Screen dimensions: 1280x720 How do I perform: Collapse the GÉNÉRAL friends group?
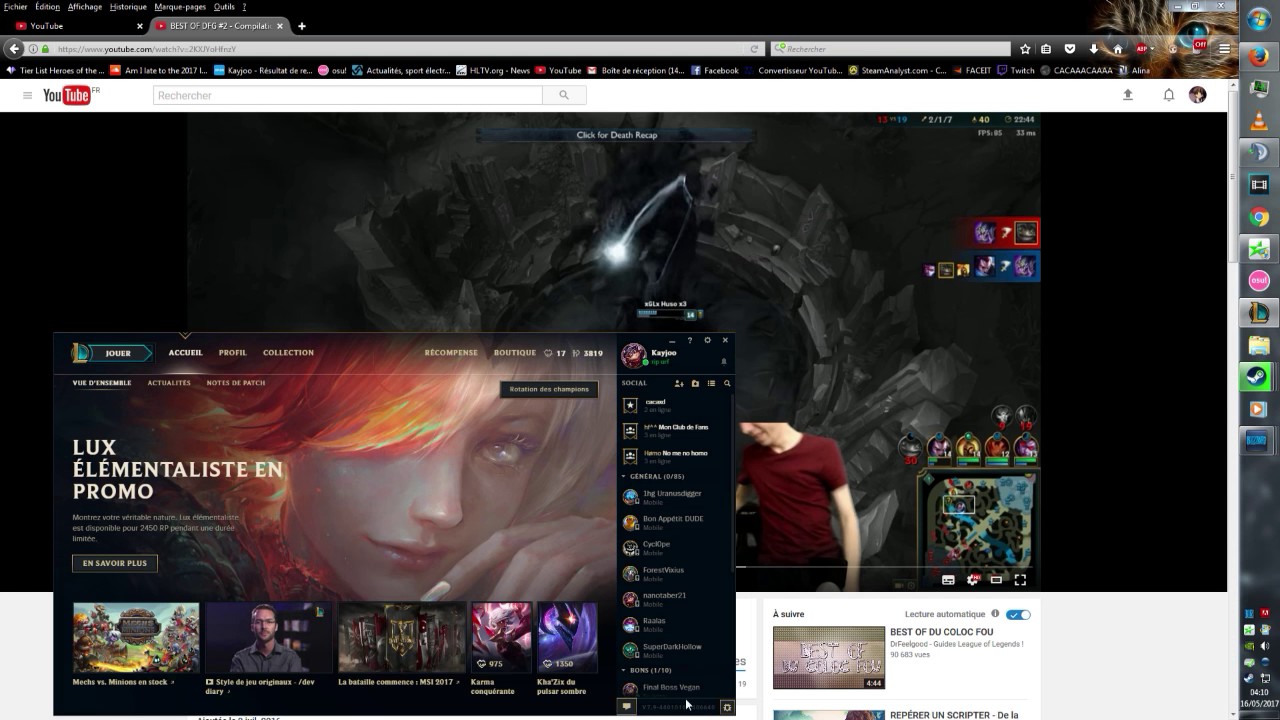coord(624,476)
